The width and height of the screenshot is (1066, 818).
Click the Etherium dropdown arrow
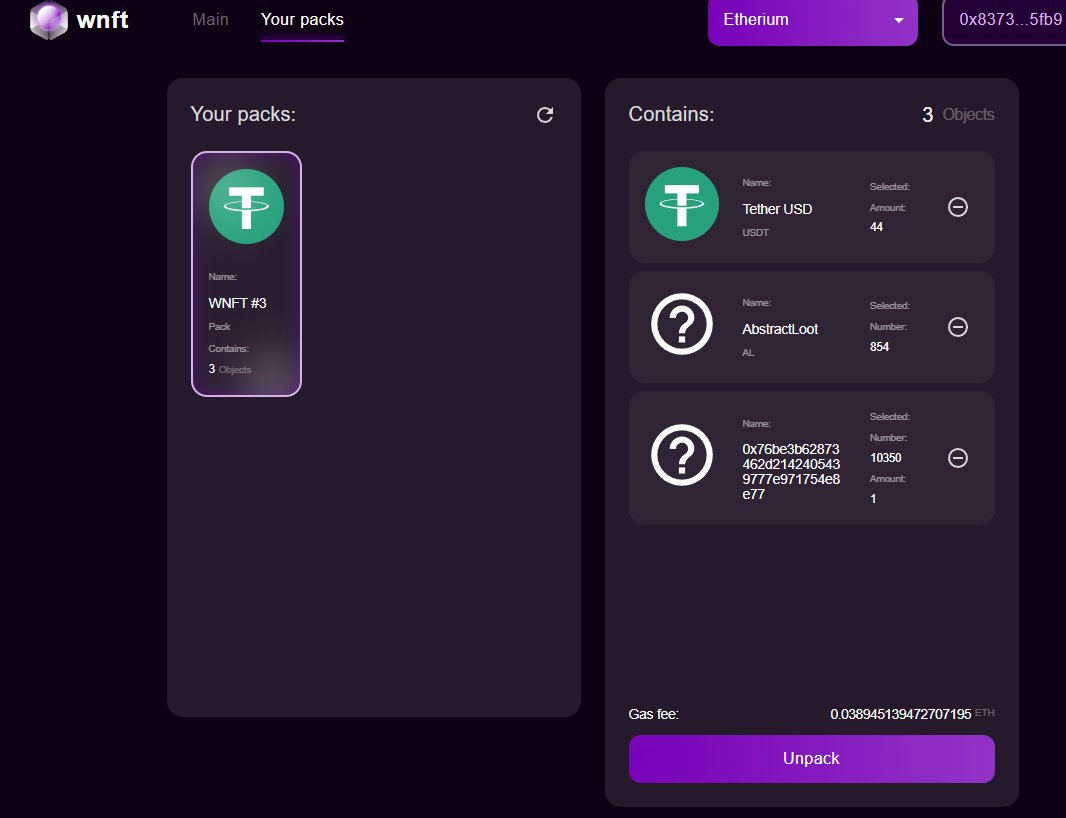coord(899,20)
